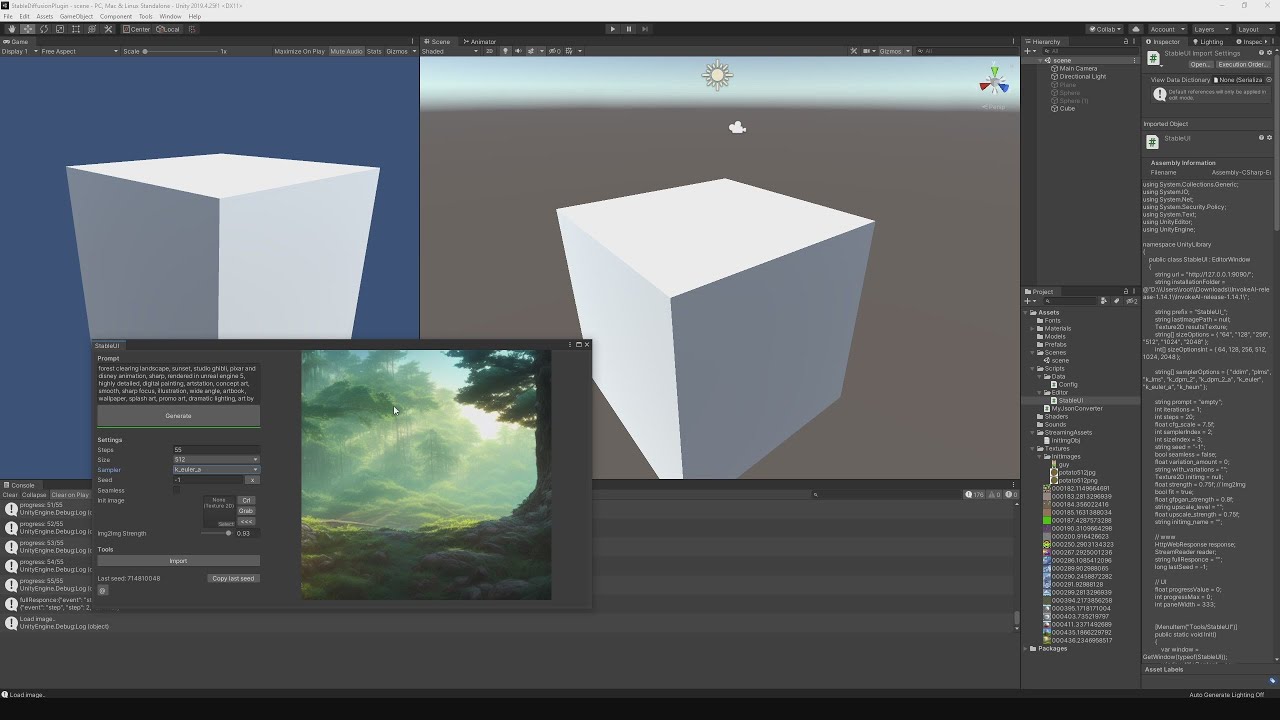The width and height of the screenshot is (1280, 720).
Task: Toggle Clear on Play in Console
Action: [x=70, y=495]
